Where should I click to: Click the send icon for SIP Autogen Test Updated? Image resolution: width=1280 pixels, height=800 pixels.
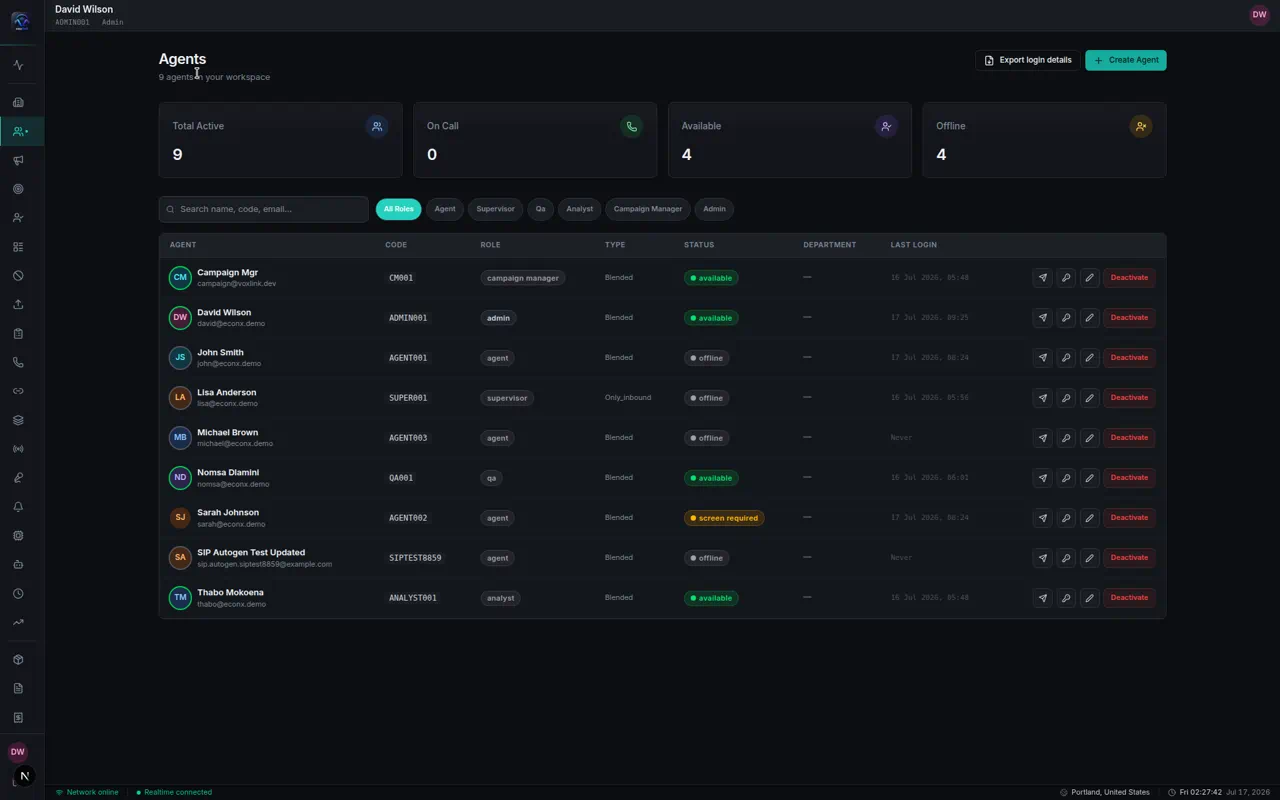click(1042, 558)
